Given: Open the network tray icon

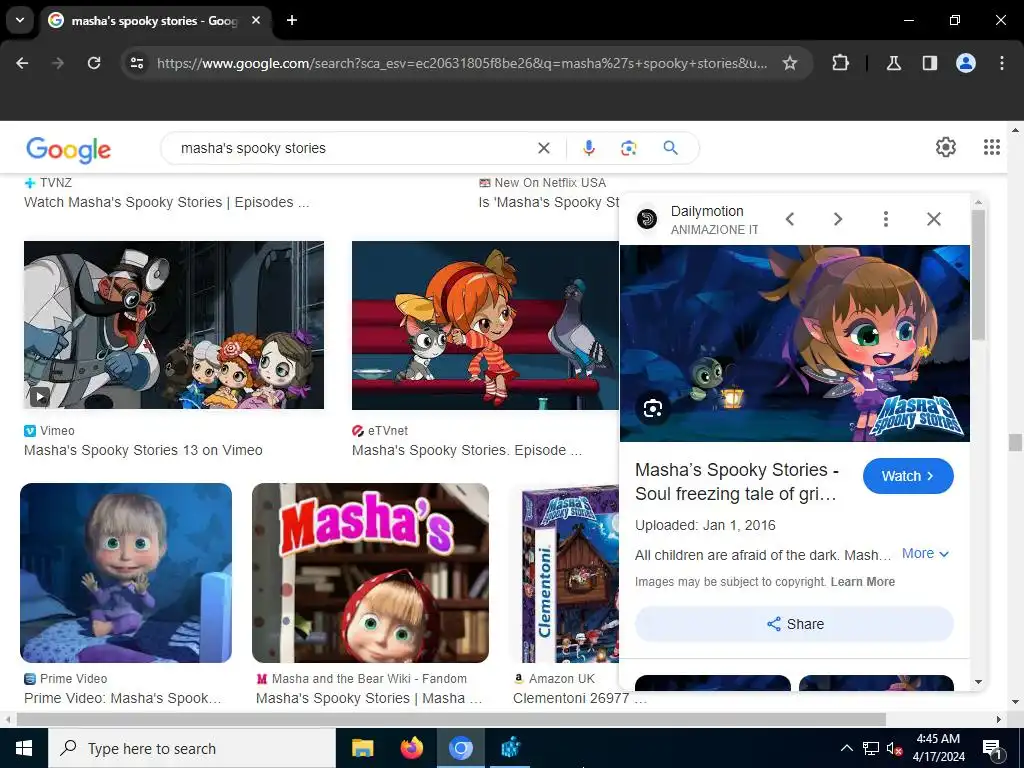Looking at the screenshot, I should click(871, 748).
